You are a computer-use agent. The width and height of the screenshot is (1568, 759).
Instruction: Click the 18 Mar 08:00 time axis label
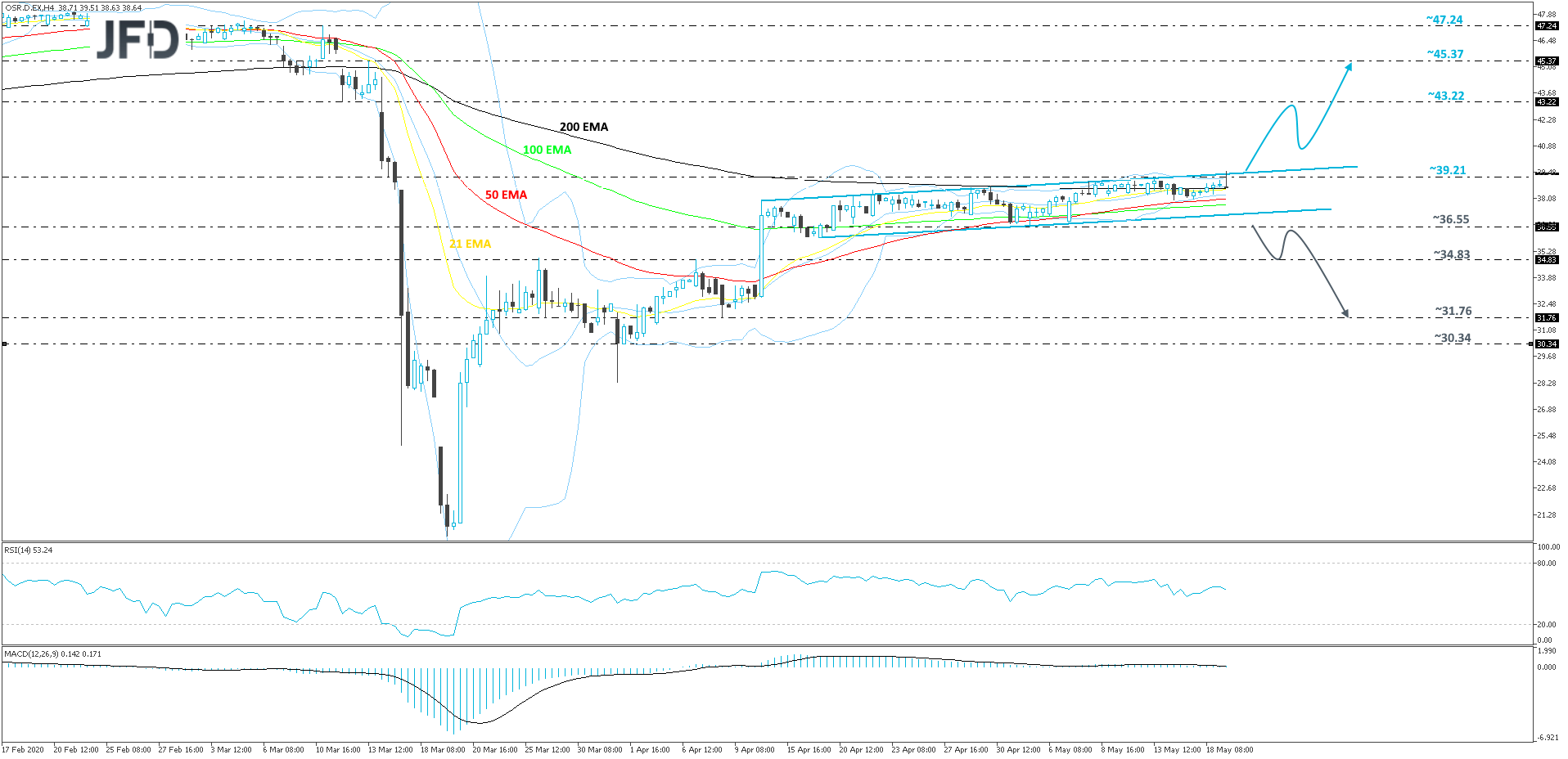[x=442, y=749]
